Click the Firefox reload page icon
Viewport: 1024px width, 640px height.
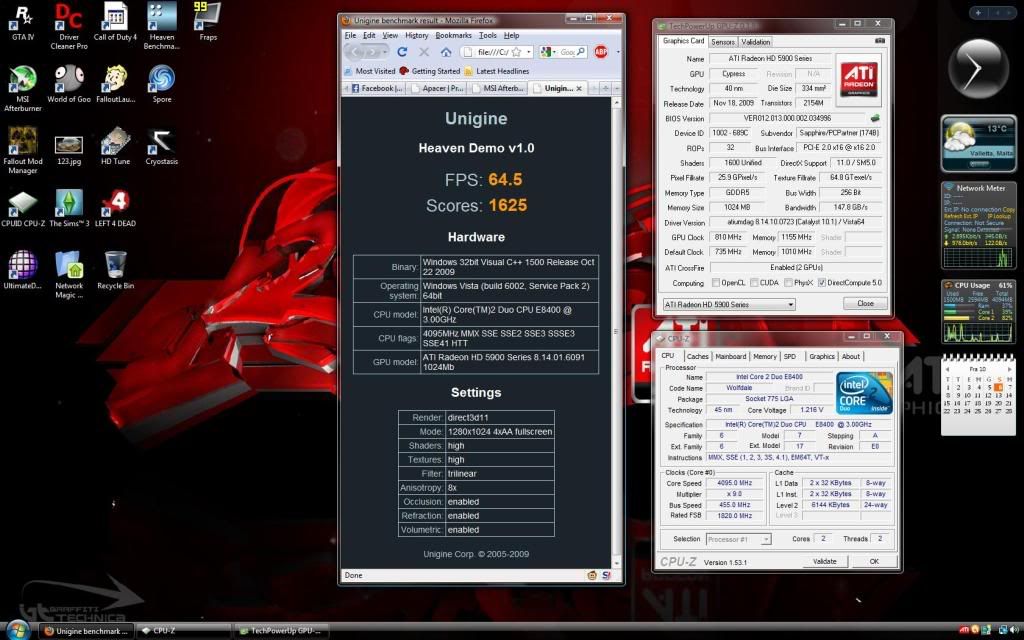(x=402, y=52)
